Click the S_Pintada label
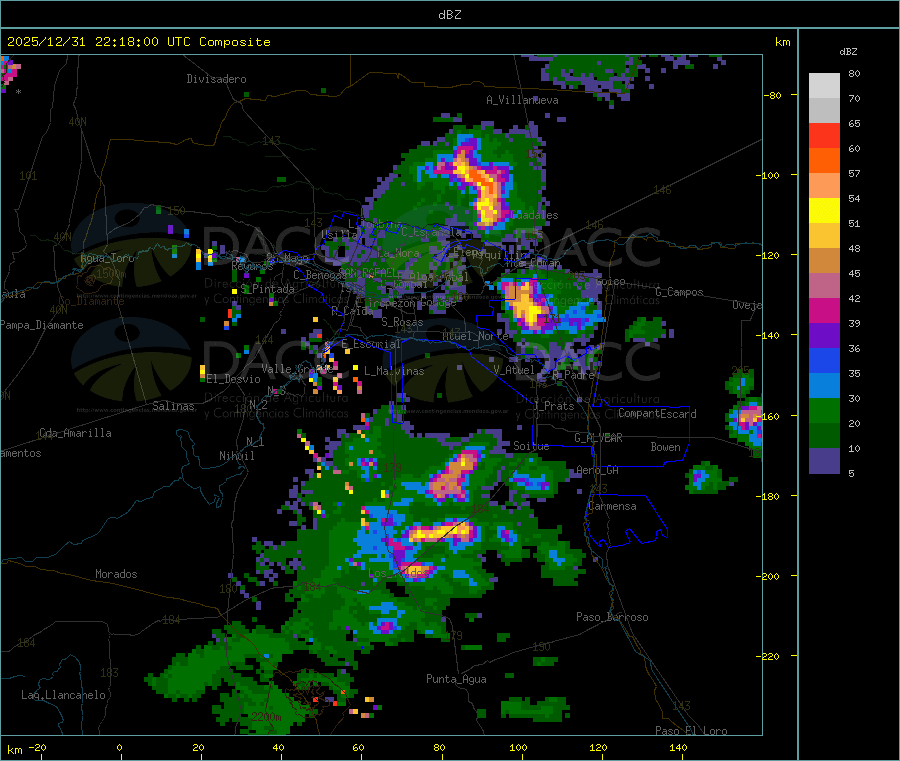Screen dimensions: 900x761 click(x=267, y=289)
